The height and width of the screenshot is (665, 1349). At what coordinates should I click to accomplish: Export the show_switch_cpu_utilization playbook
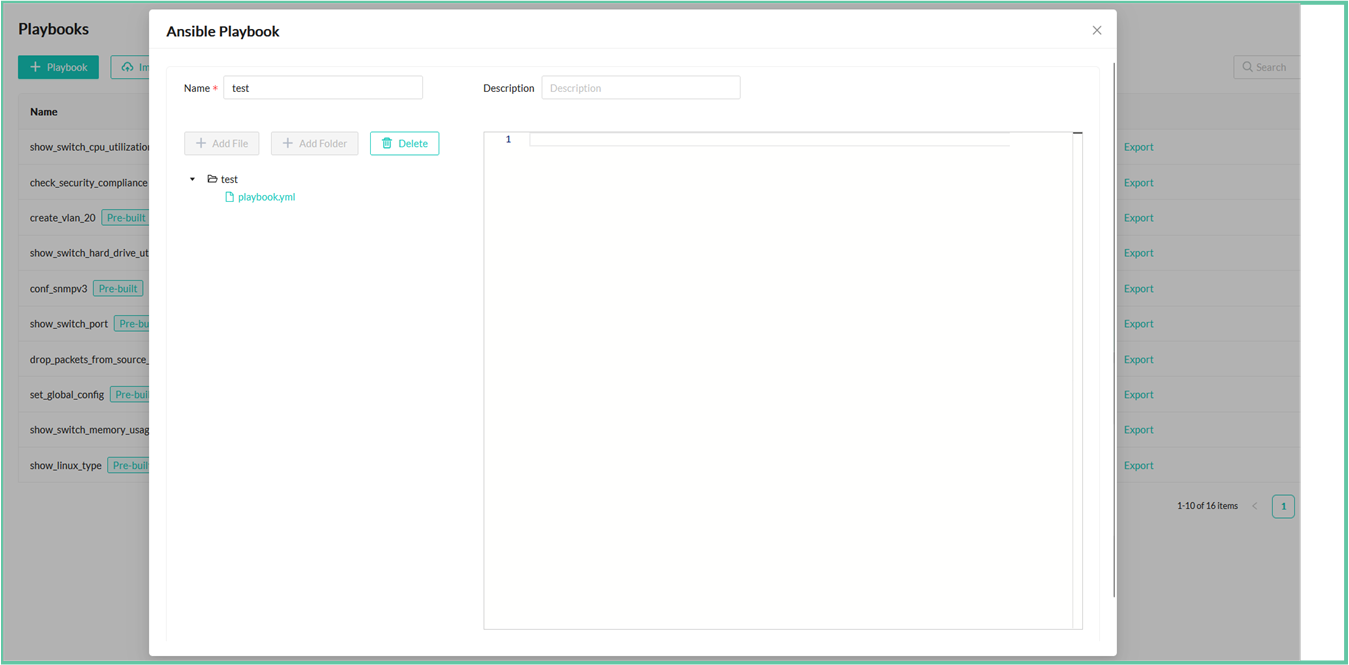pos(1138,147)
